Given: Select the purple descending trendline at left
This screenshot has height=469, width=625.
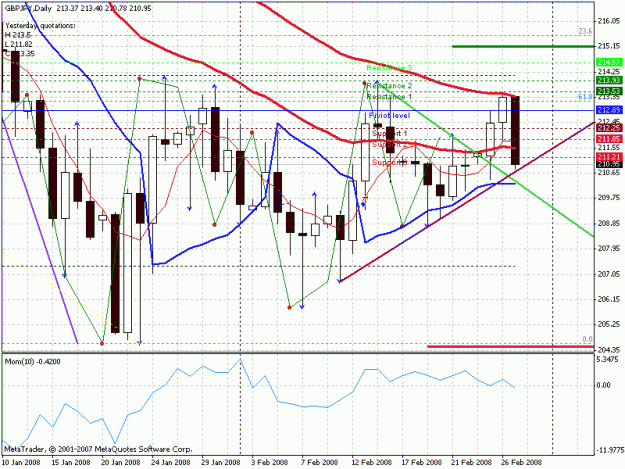Looking at the screenshot, I should click(x=40, y=231).
